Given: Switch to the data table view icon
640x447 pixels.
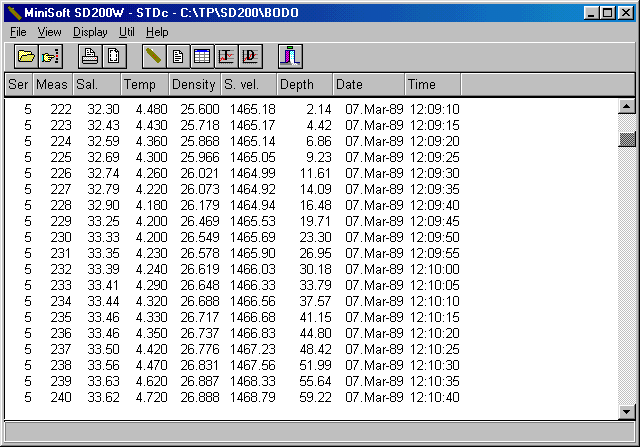Looking at the screenshot, I should click(x=202, y=56).
